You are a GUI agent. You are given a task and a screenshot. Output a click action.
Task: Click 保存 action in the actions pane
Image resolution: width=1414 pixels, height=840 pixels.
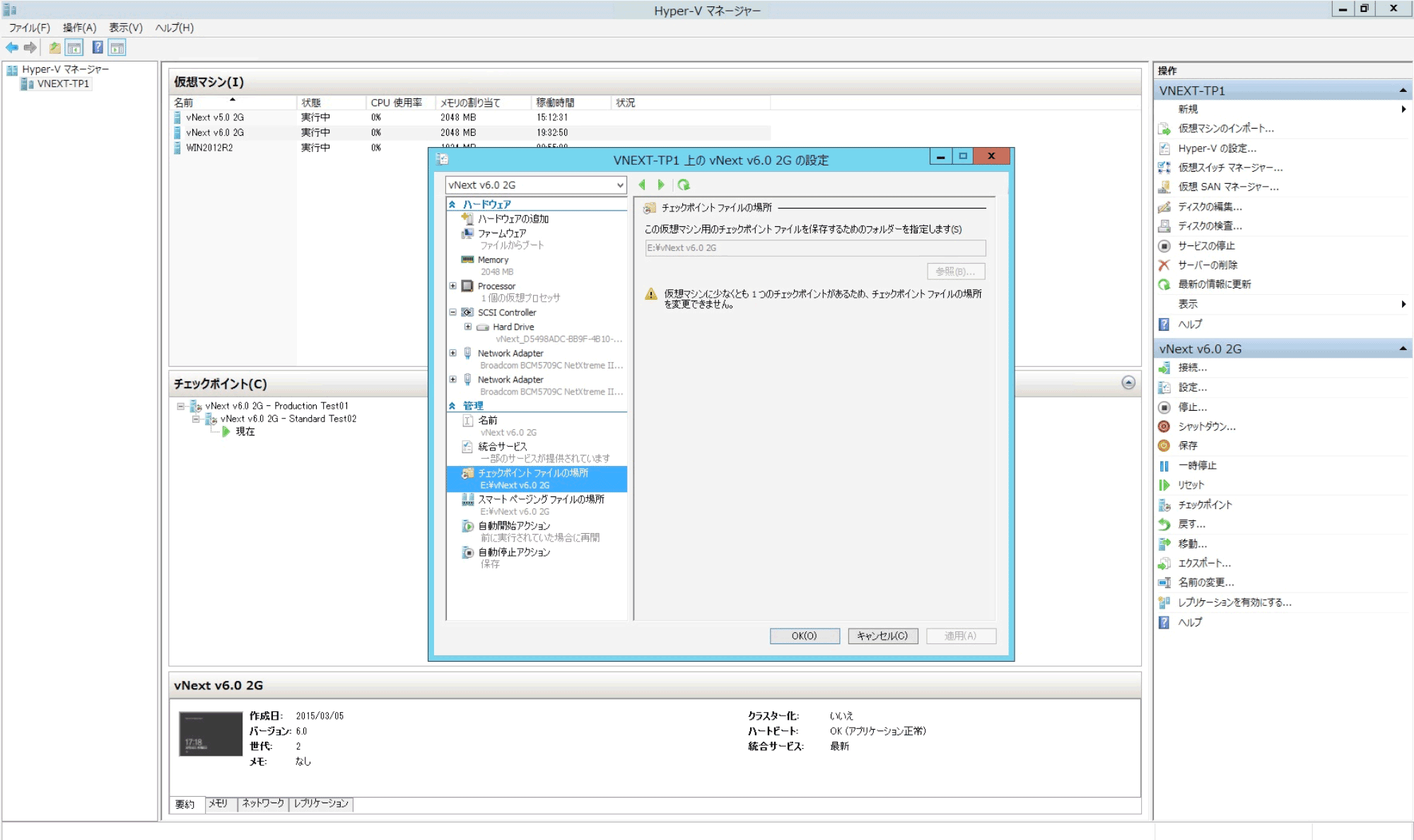click(x=1187, y=445)
